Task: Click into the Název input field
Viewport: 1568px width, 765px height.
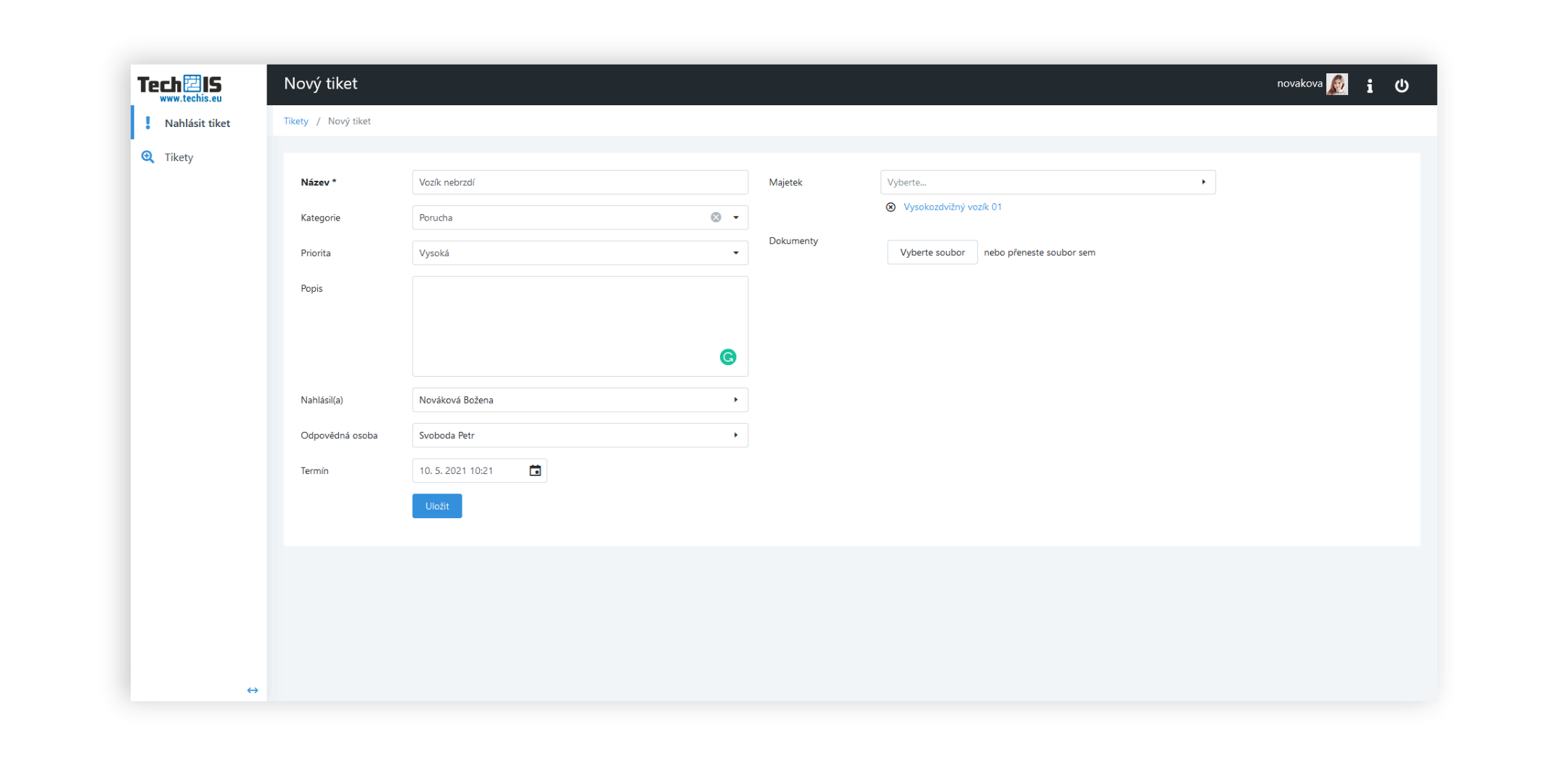Action: click(580, 182)
